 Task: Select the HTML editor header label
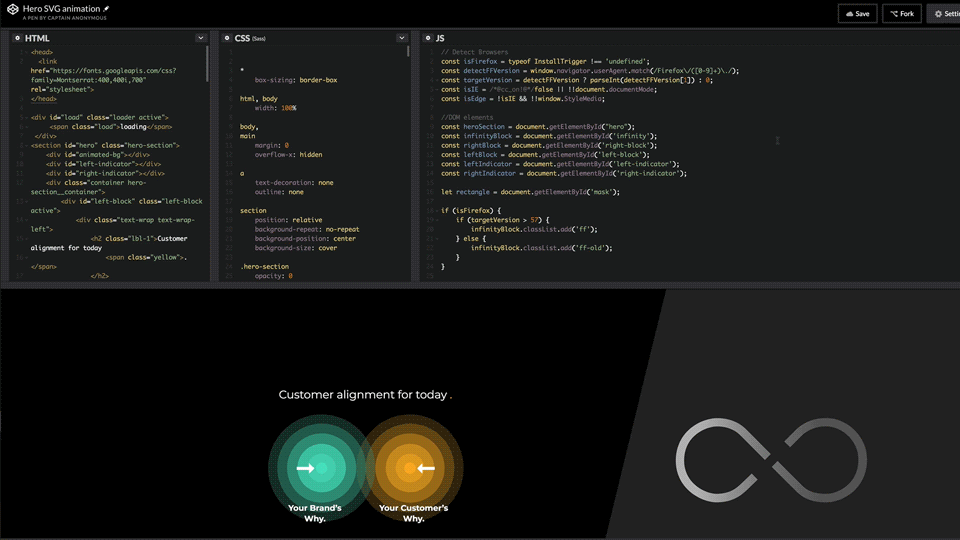point(37,38)
